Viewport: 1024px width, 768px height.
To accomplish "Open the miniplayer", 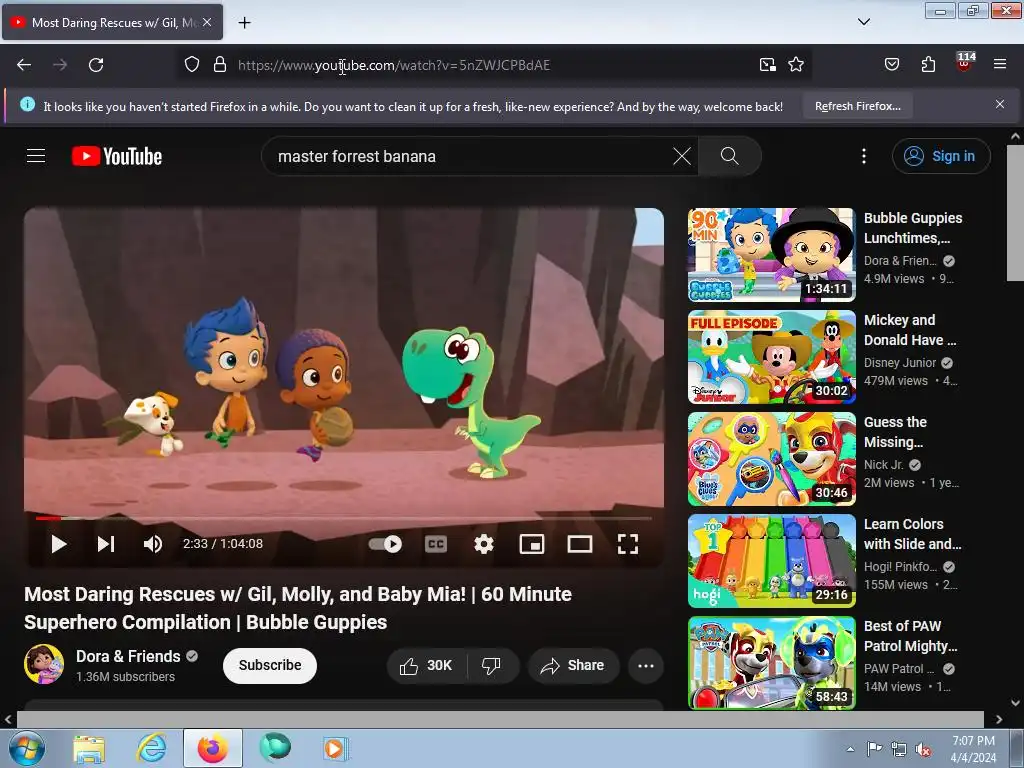I will pyautogui.click(x=532, y=544).
